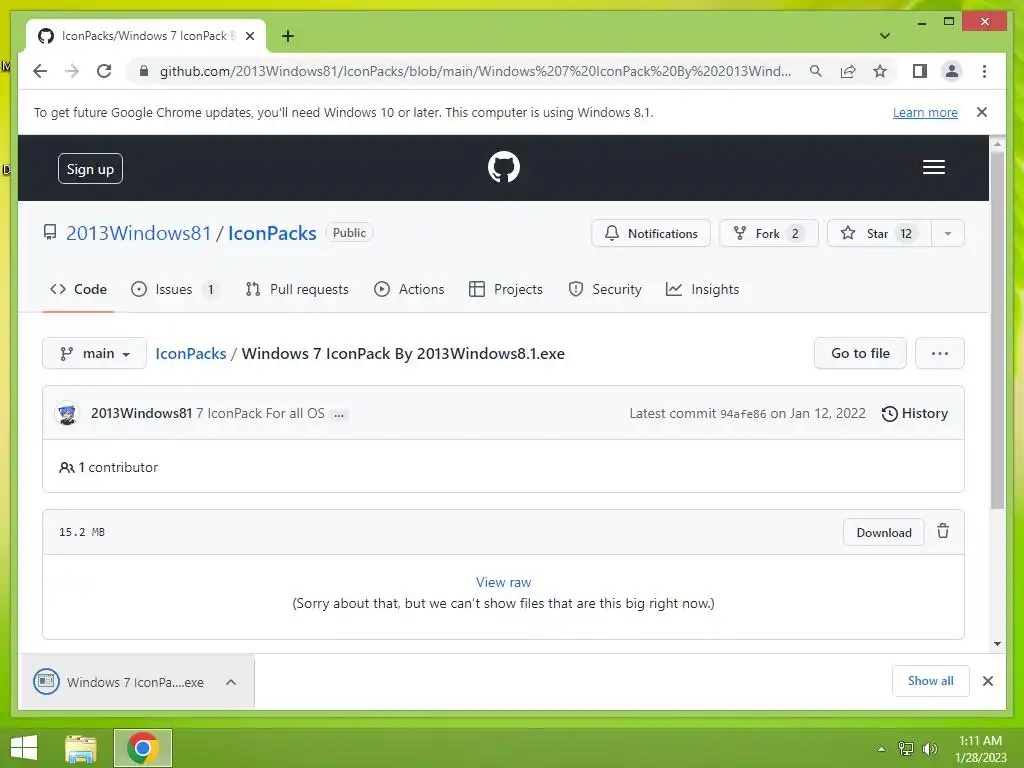1024x768 pixels.
Task: Bookmark this page with the star icon
Action: click(x=880, y=71)
